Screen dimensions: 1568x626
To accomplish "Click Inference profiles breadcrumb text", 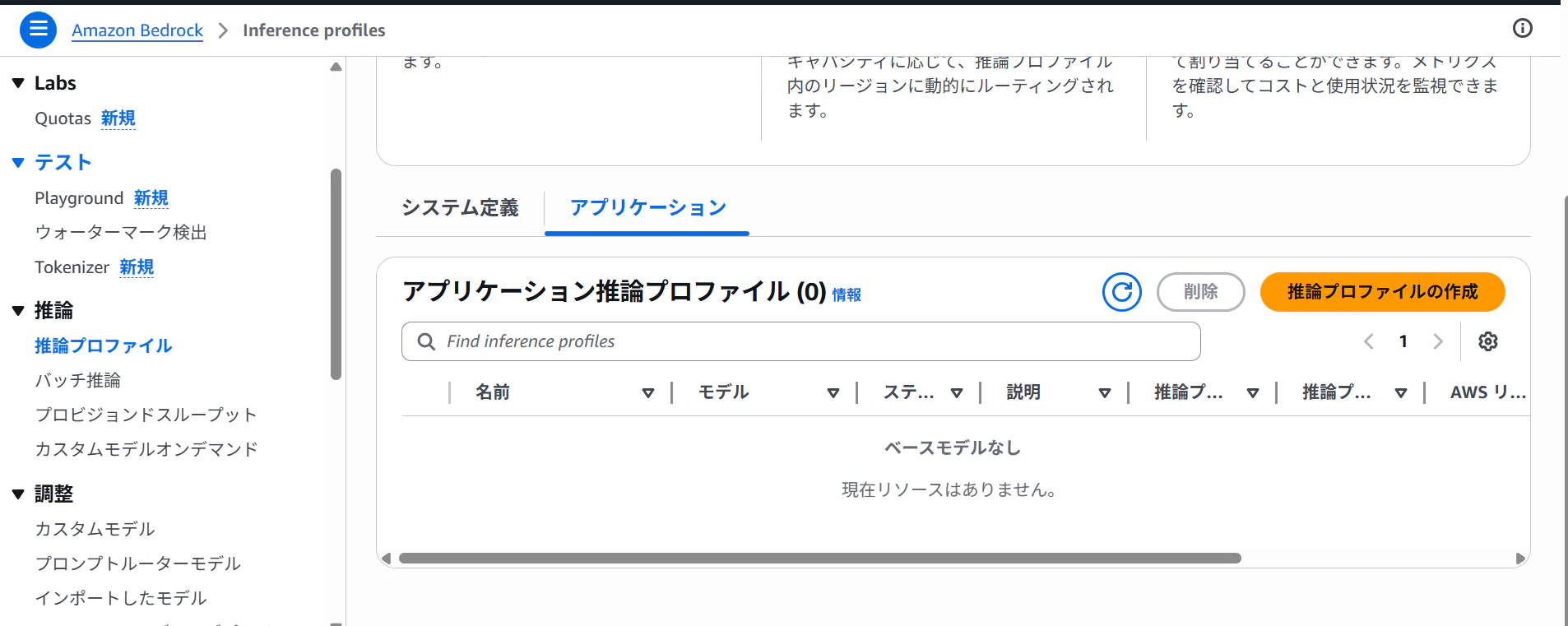I will (313, 30).
